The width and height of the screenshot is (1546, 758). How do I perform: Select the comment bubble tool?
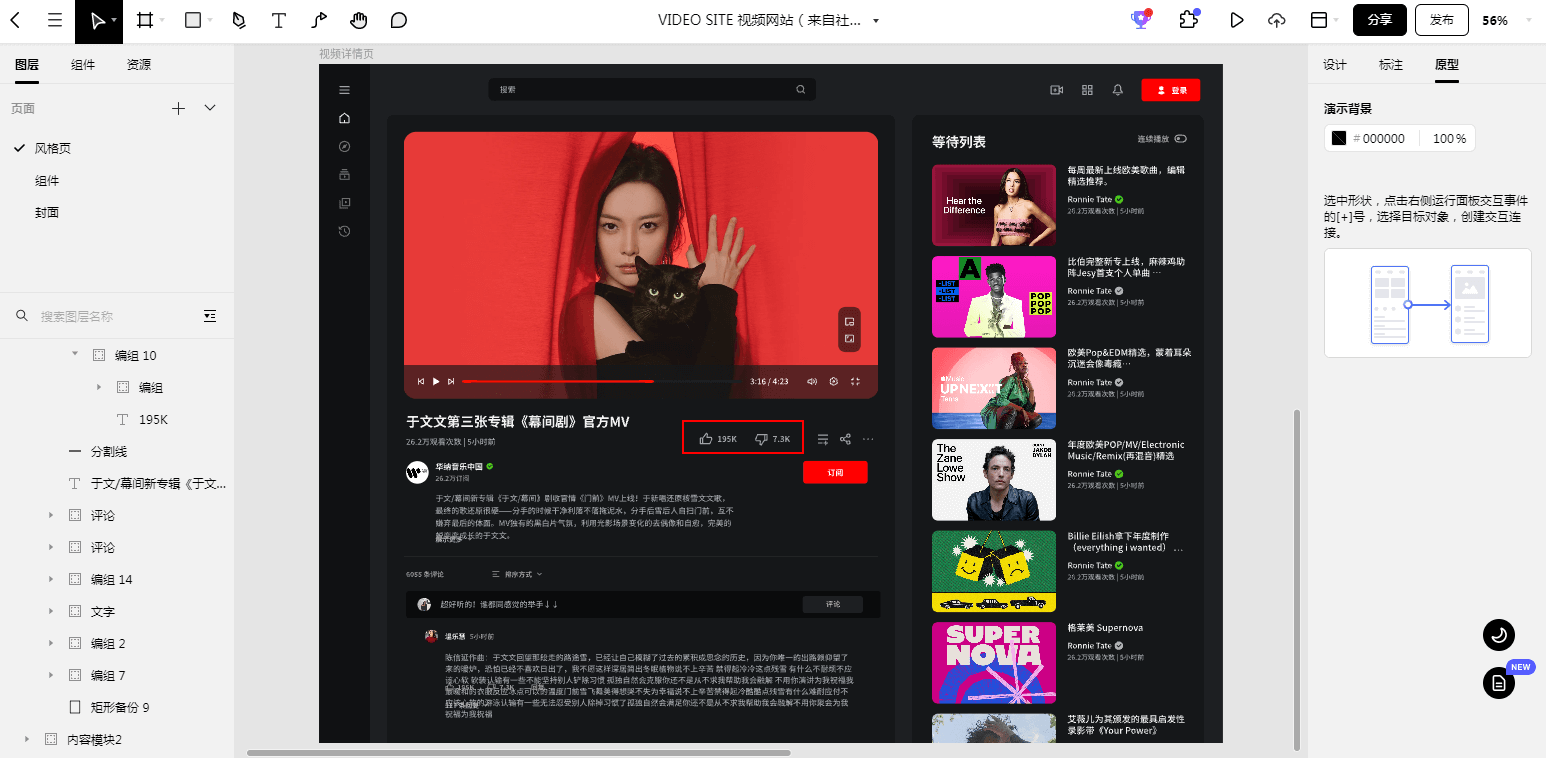click(x=399, y=20)
